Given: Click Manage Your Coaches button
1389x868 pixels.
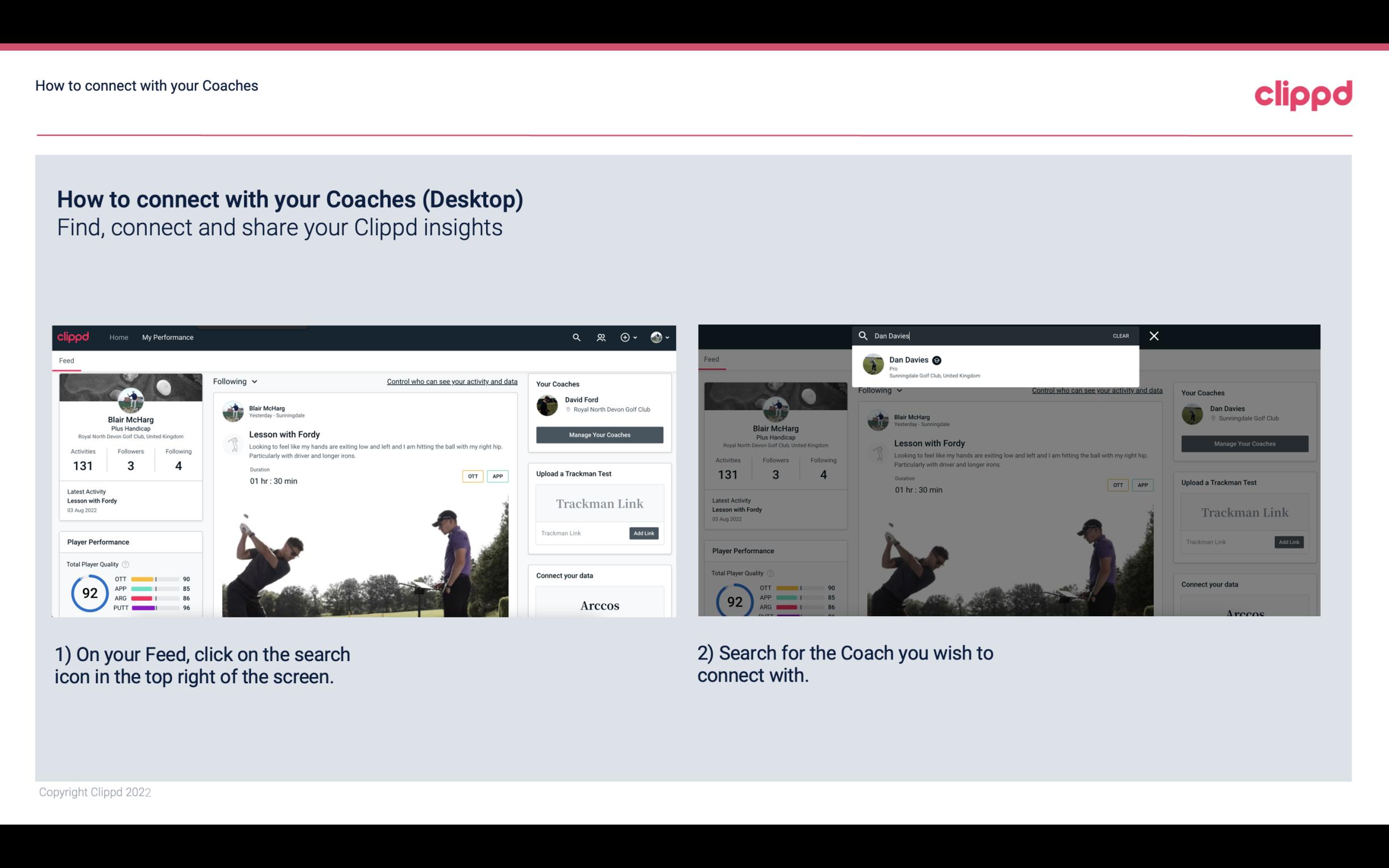Looking at the screenshot, I should (599, 434).
